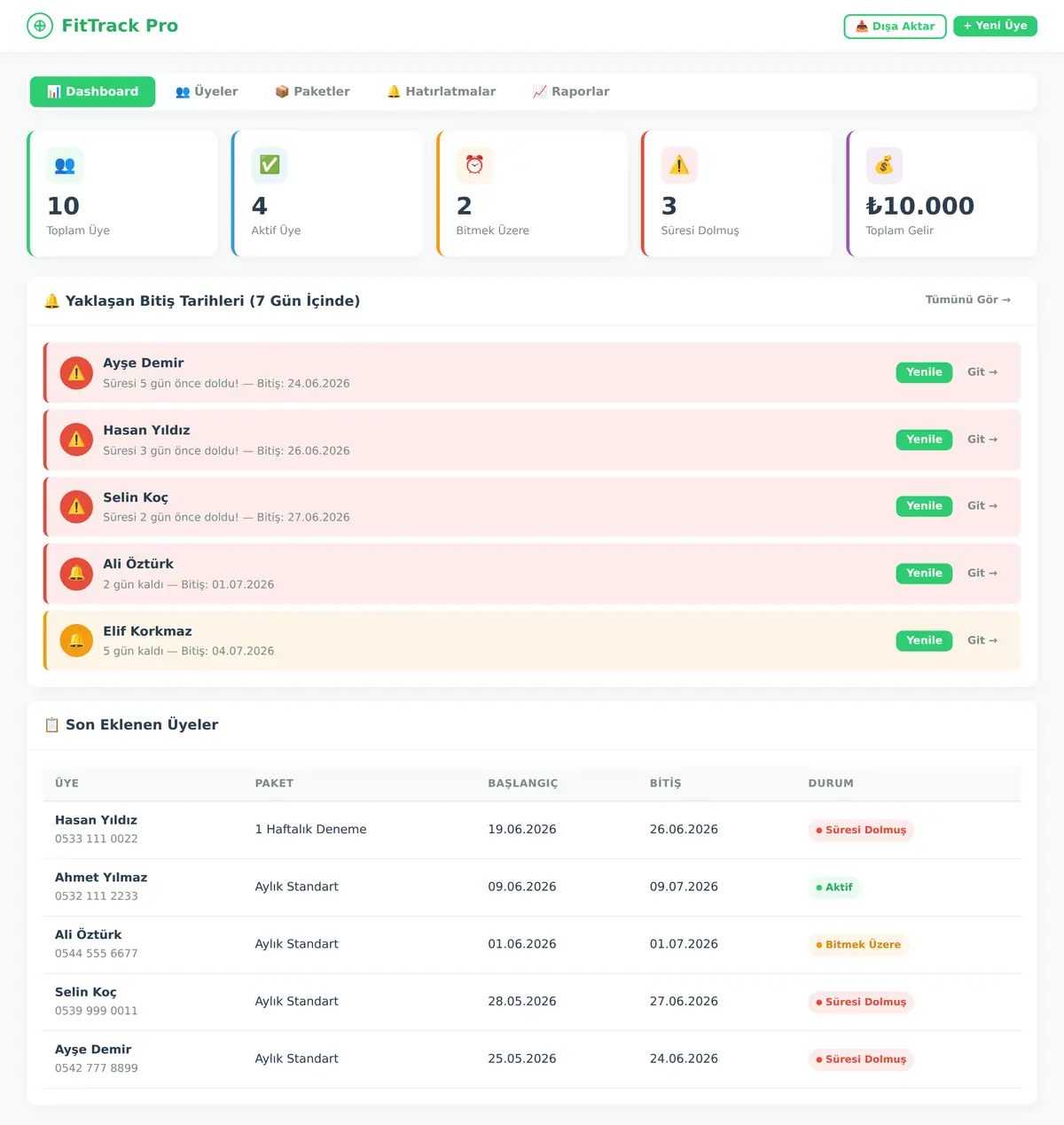Viewport: 1064px width, 1125px height.
Task: Click the warning icon beside Ayşe Demir
Action: click(x=76, y=372)
